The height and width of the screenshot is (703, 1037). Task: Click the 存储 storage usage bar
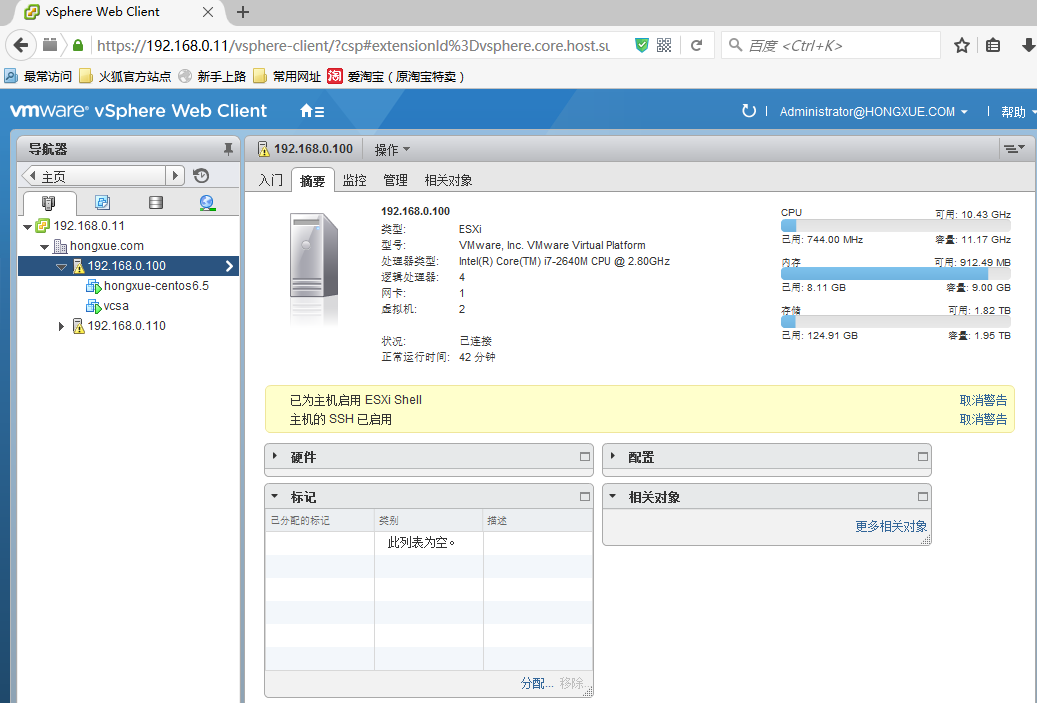(x=895, y=321)
